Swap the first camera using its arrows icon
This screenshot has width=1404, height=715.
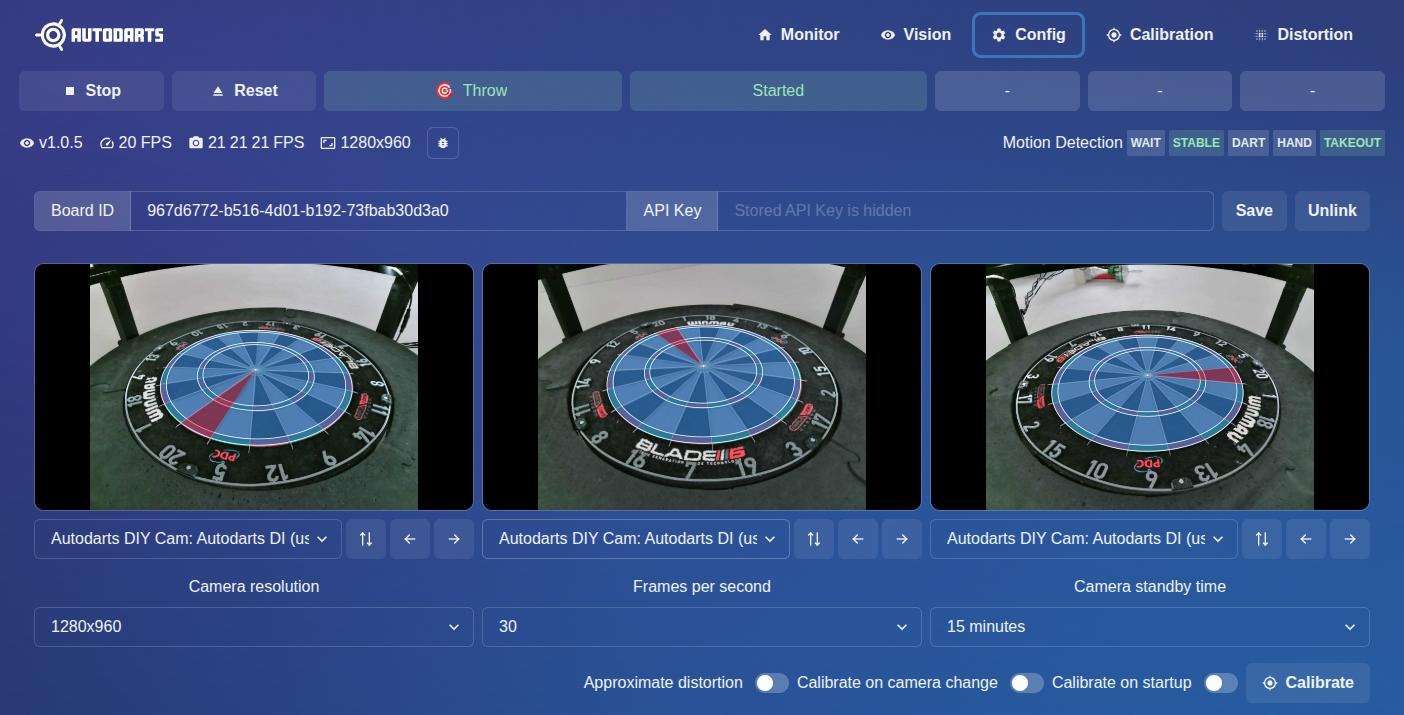[366, 539]
